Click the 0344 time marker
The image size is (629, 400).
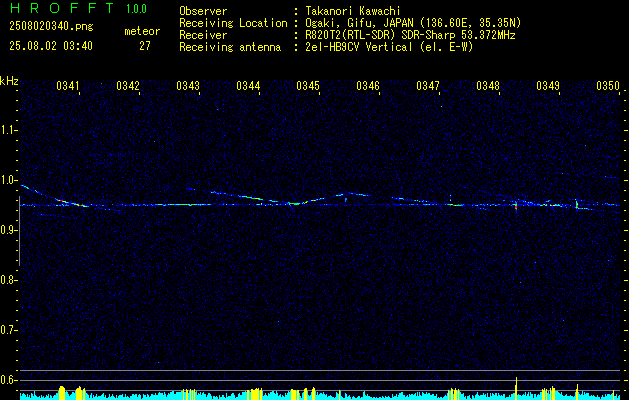pos(248,85)
